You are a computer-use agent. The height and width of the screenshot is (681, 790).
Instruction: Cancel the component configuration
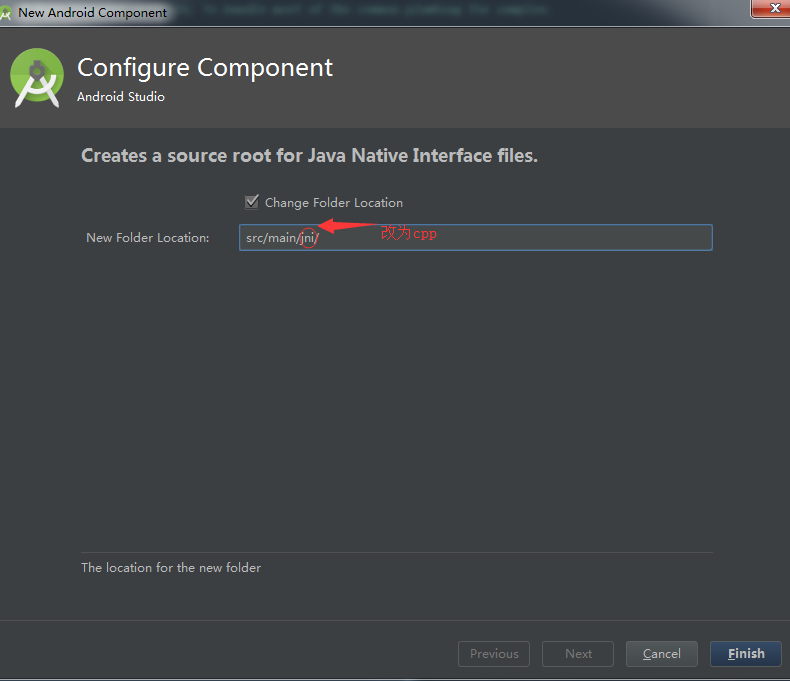[661, 654]
